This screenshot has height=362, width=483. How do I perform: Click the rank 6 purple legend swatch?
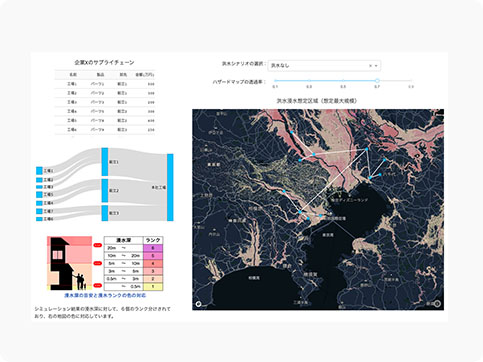click(x=153, y=248)
